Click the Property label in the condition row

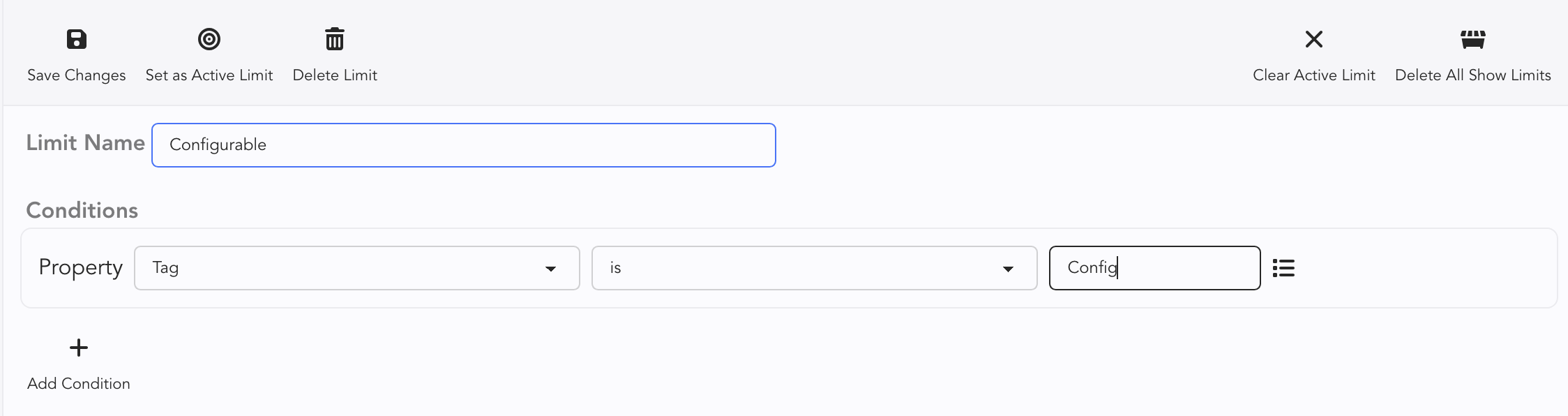click(81, 267)
